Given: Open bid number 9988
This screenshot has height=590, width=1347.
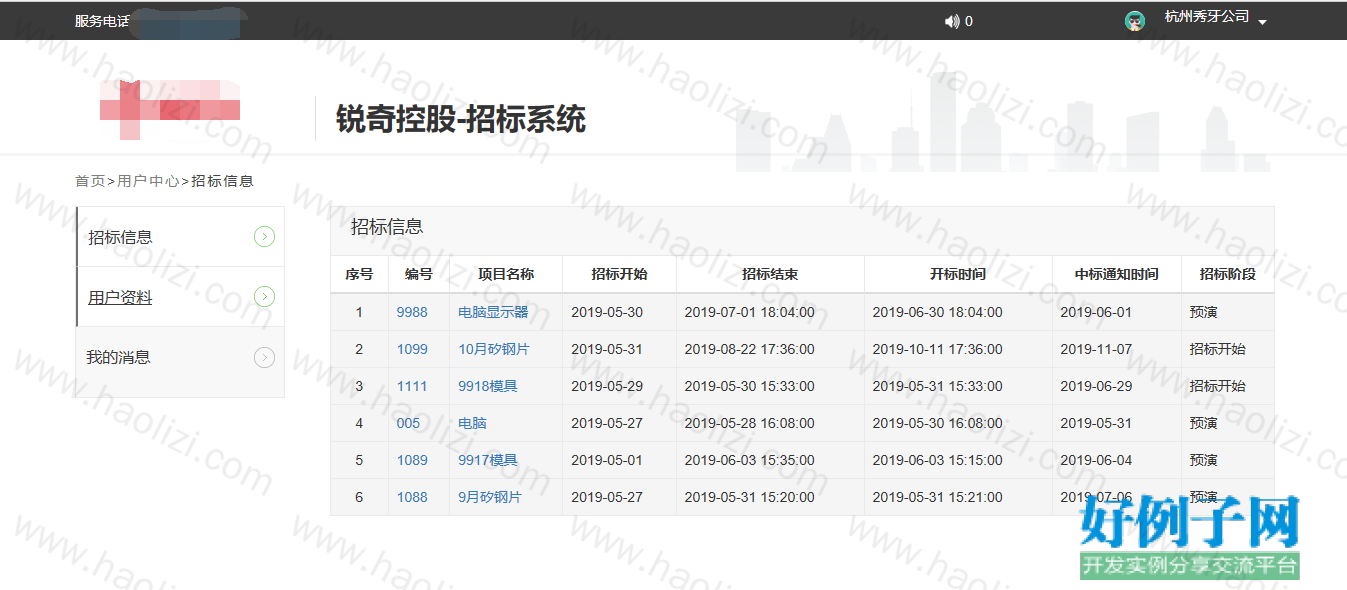Looking at the screenshot, I should click(x=412, y=312).
